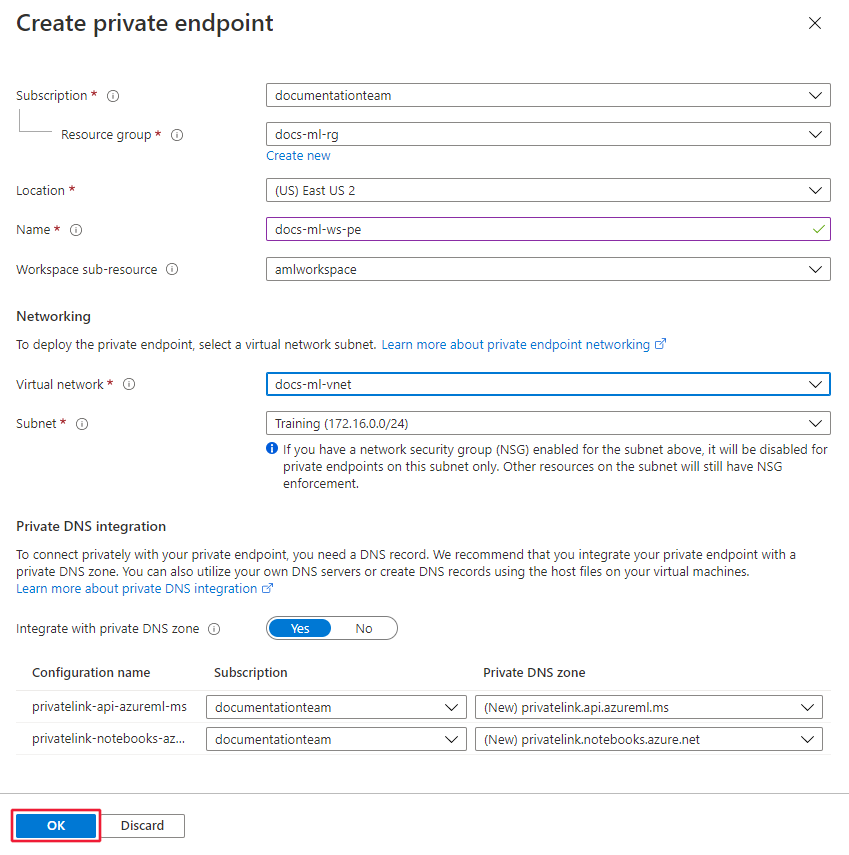
Task: Open Learn more about private DNS integration
Action: [x=137, y=589]
